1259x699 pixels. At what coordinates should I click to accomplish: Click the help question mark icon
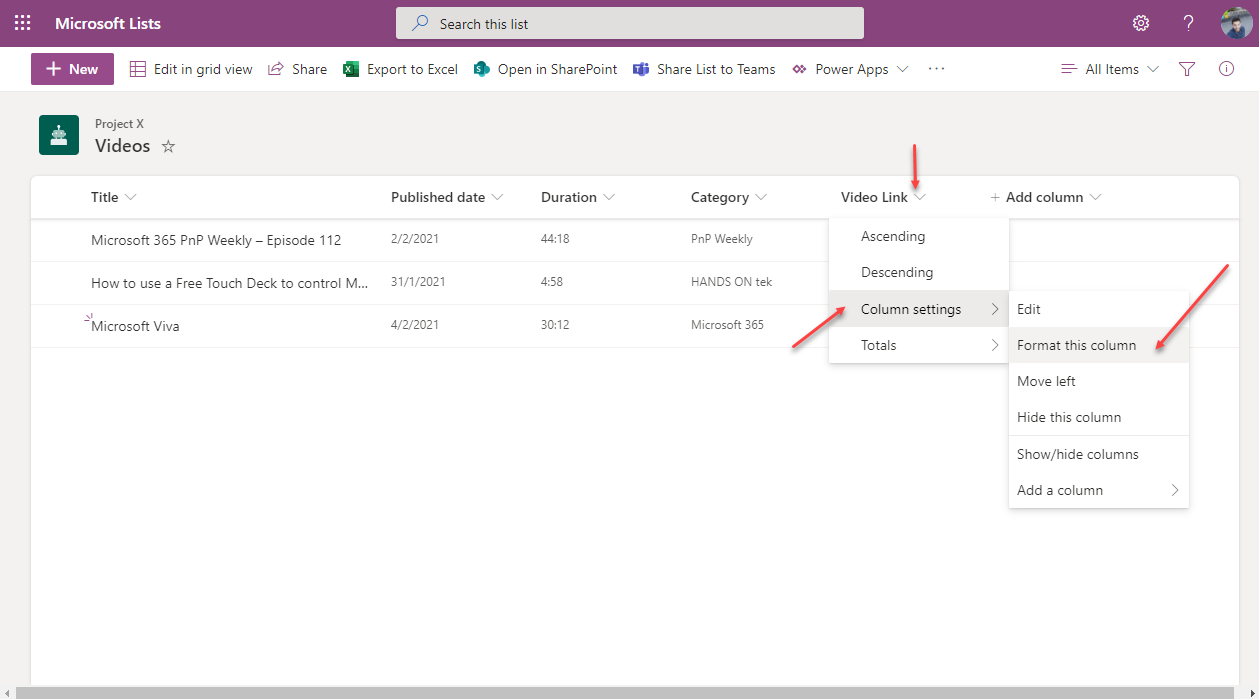[1188, 23]
